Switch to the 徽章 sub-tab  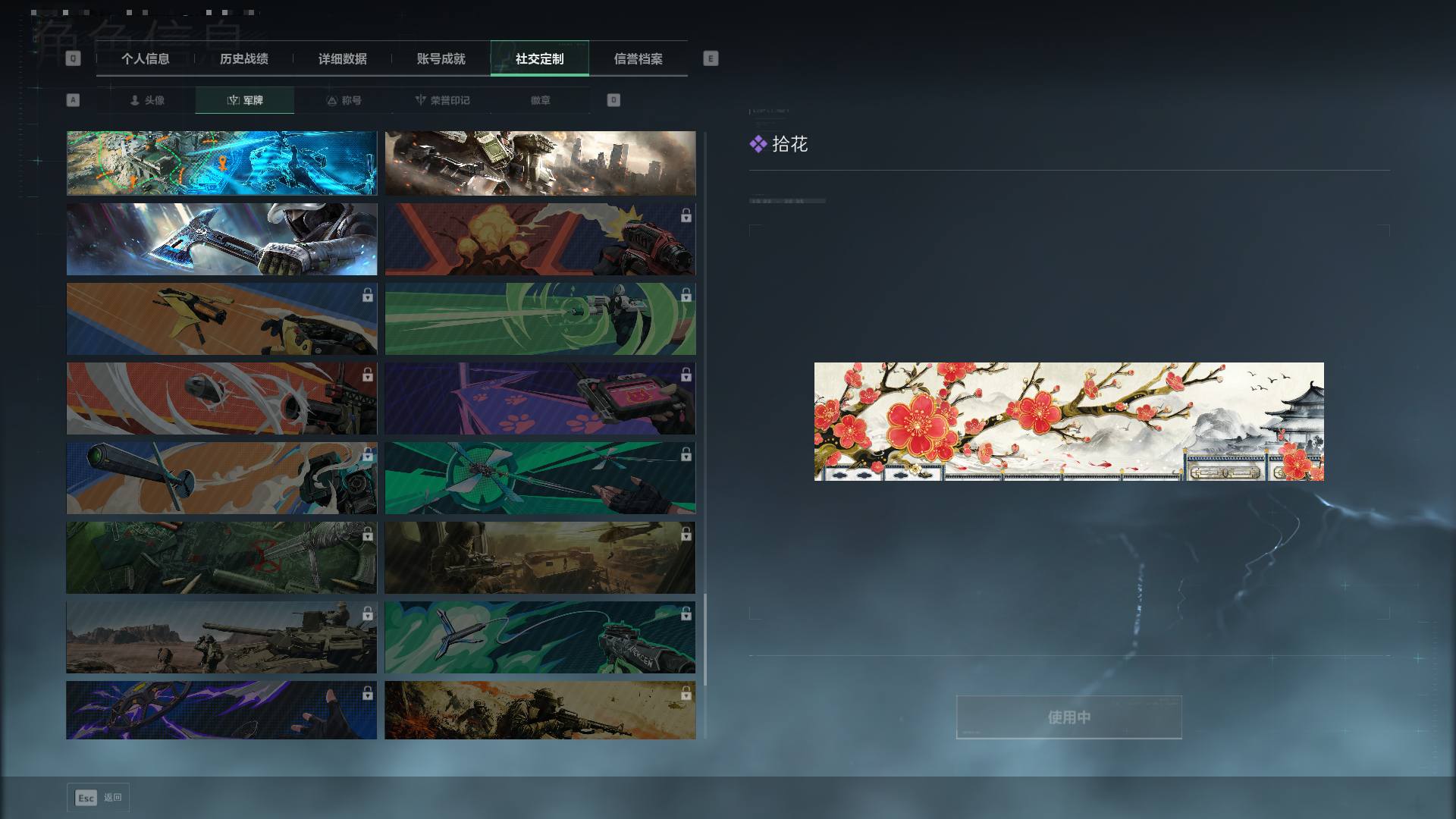pos(541,100)
